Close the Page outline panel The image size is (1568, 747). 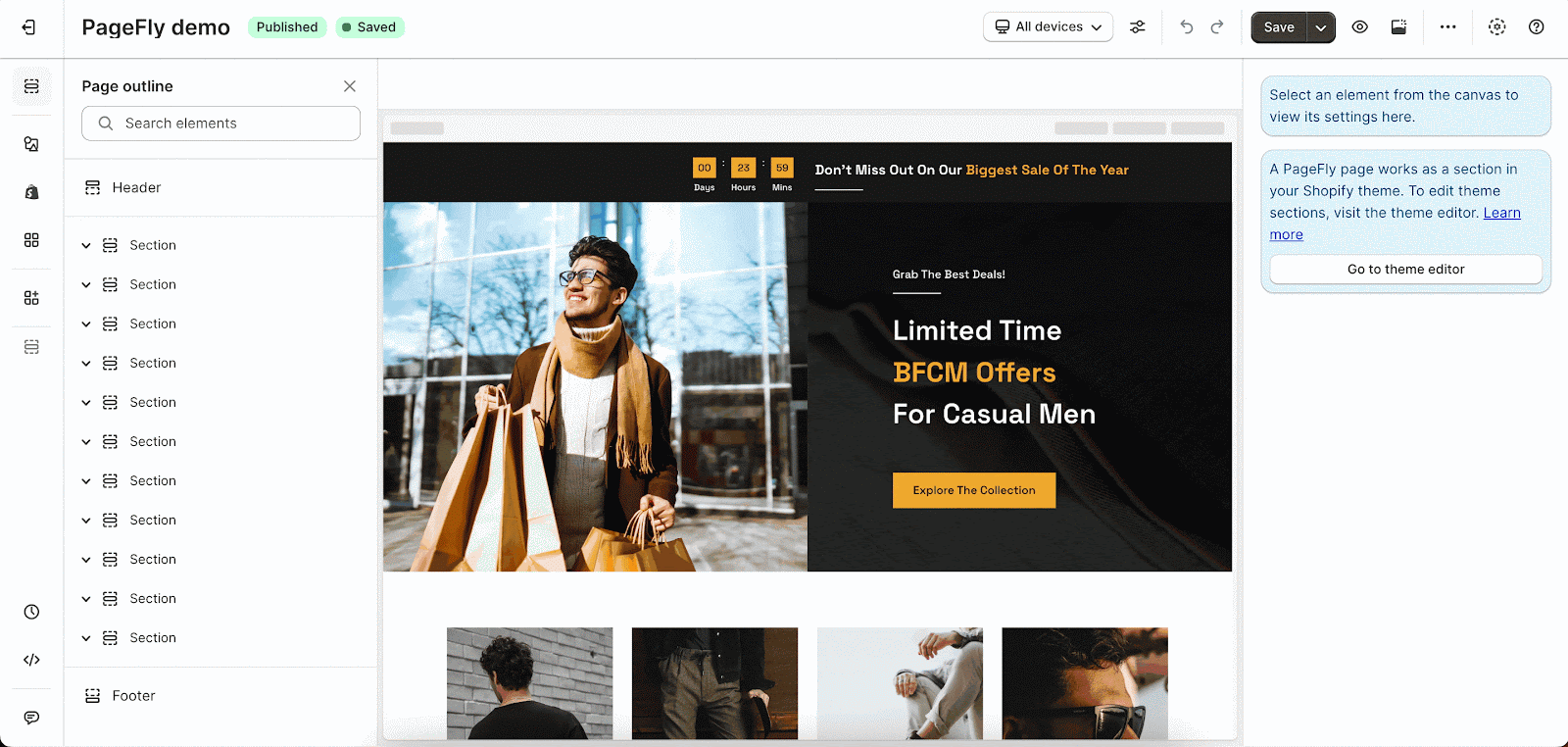pyautogui.click(x=350, y=86)
